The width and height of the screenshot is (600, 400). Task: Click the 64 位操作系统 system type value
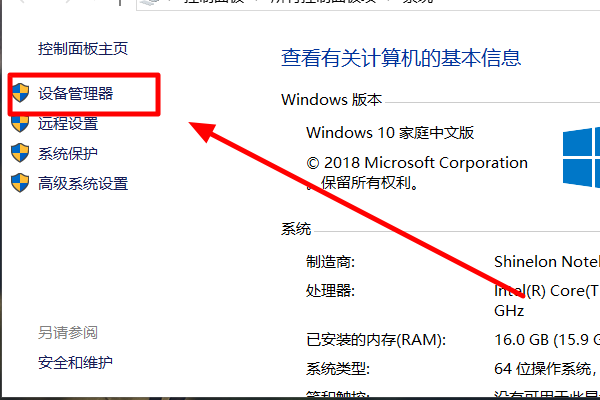point(545,369)
